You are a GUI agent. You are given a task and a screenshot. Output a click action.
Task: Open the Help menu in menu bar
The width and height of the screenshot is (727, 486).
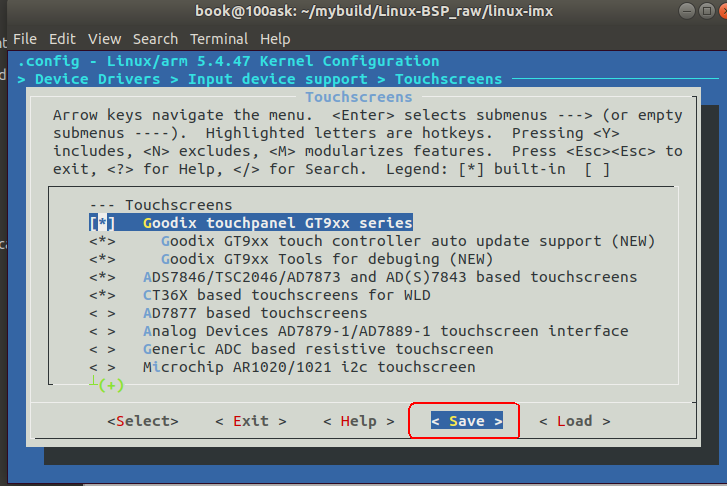click(x=275, y=39)
